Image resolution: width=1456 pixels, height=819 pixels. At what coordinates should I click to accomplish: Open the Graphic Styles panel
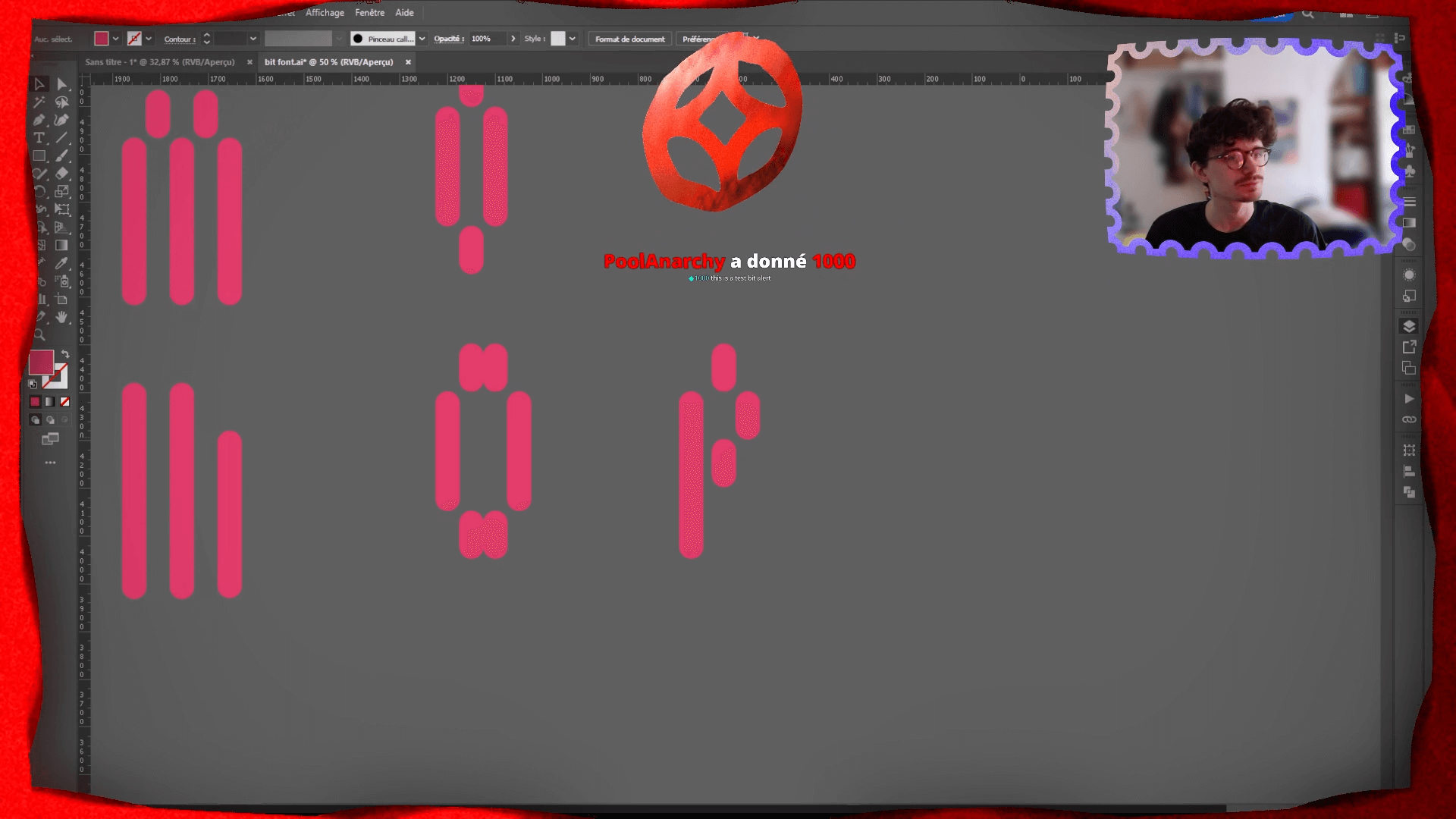[x=1409, y=296]
